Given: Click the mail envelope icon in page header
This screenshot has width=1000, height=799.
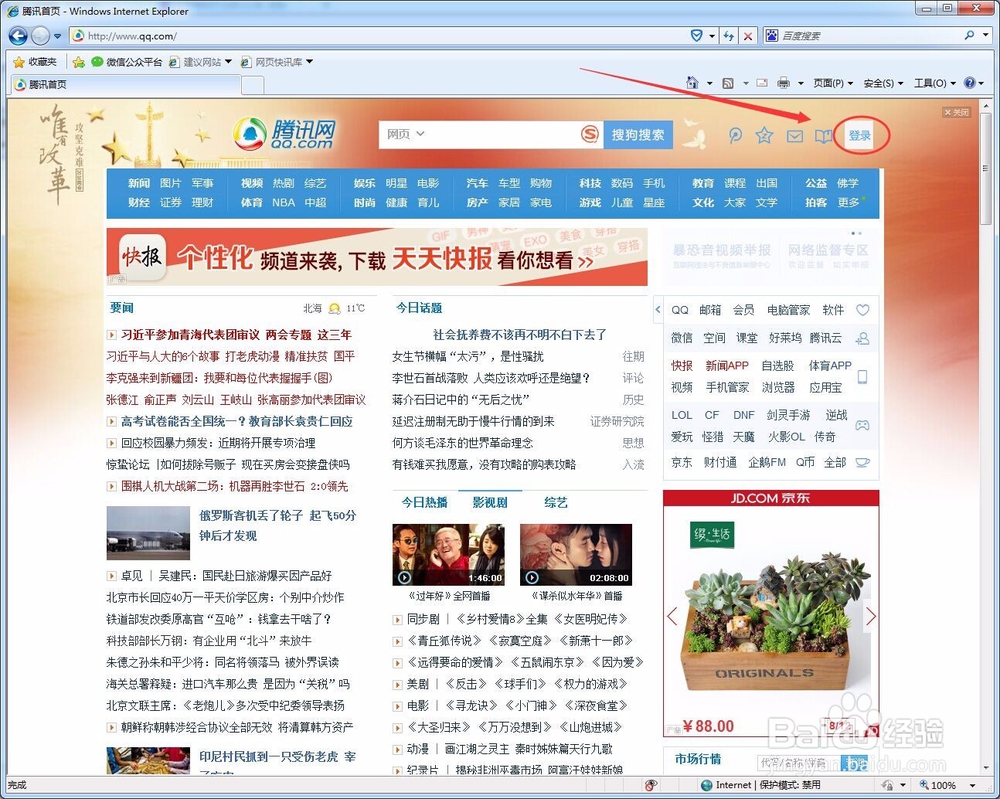Looking at the screenshot, I should (x=795, y=136).
